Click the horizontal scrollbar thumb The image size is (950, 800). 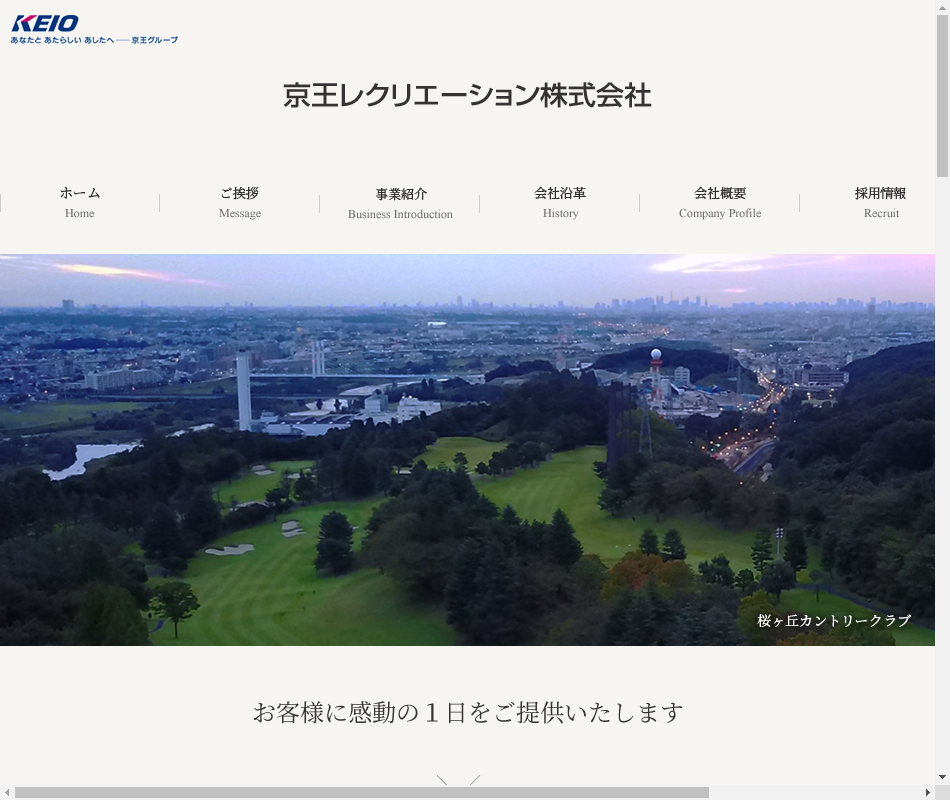click(x=362, y=793)
